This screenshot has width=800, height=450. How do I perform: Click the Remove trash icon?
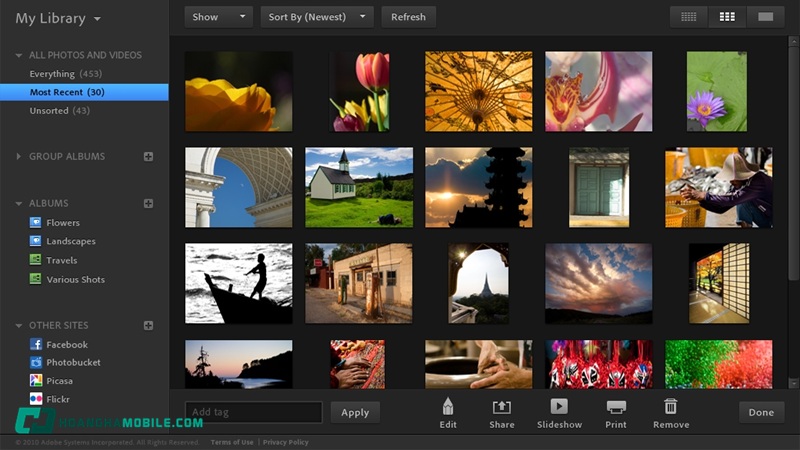point(671,406)
